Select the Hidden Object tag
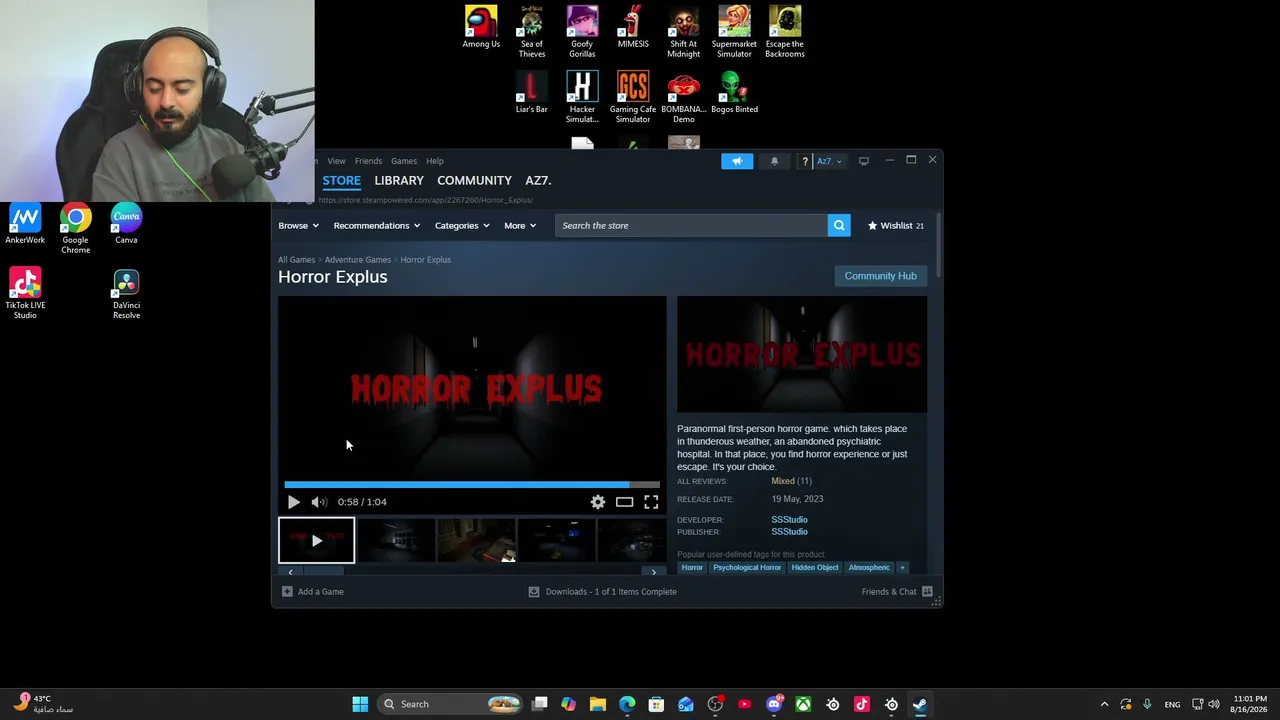Viewport: 1280px width, 720px height. (x=815, y=568)
